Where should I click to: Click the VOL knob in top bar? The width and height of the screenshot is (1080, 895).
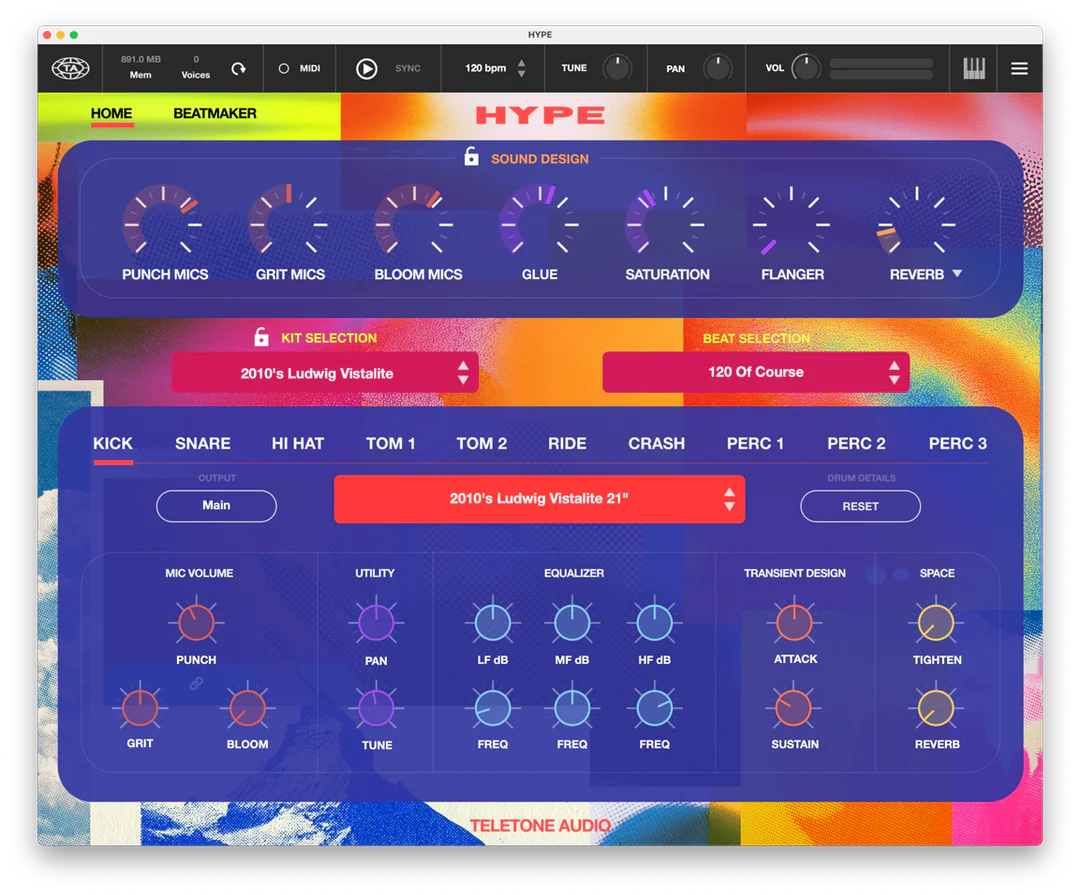[x=806, y=68]
